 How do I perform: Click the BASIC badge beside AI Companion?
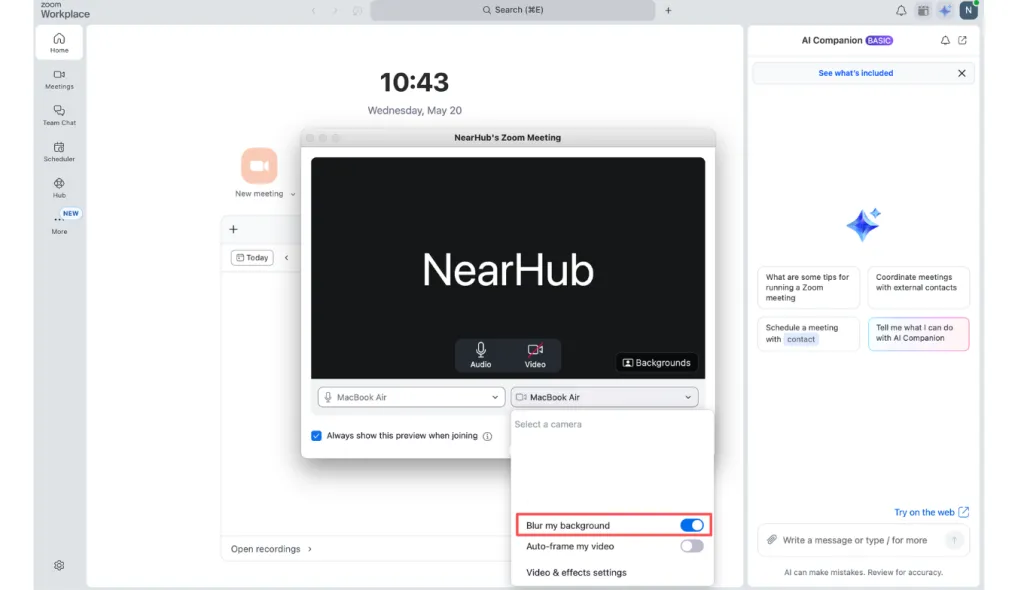click(879, 41)
